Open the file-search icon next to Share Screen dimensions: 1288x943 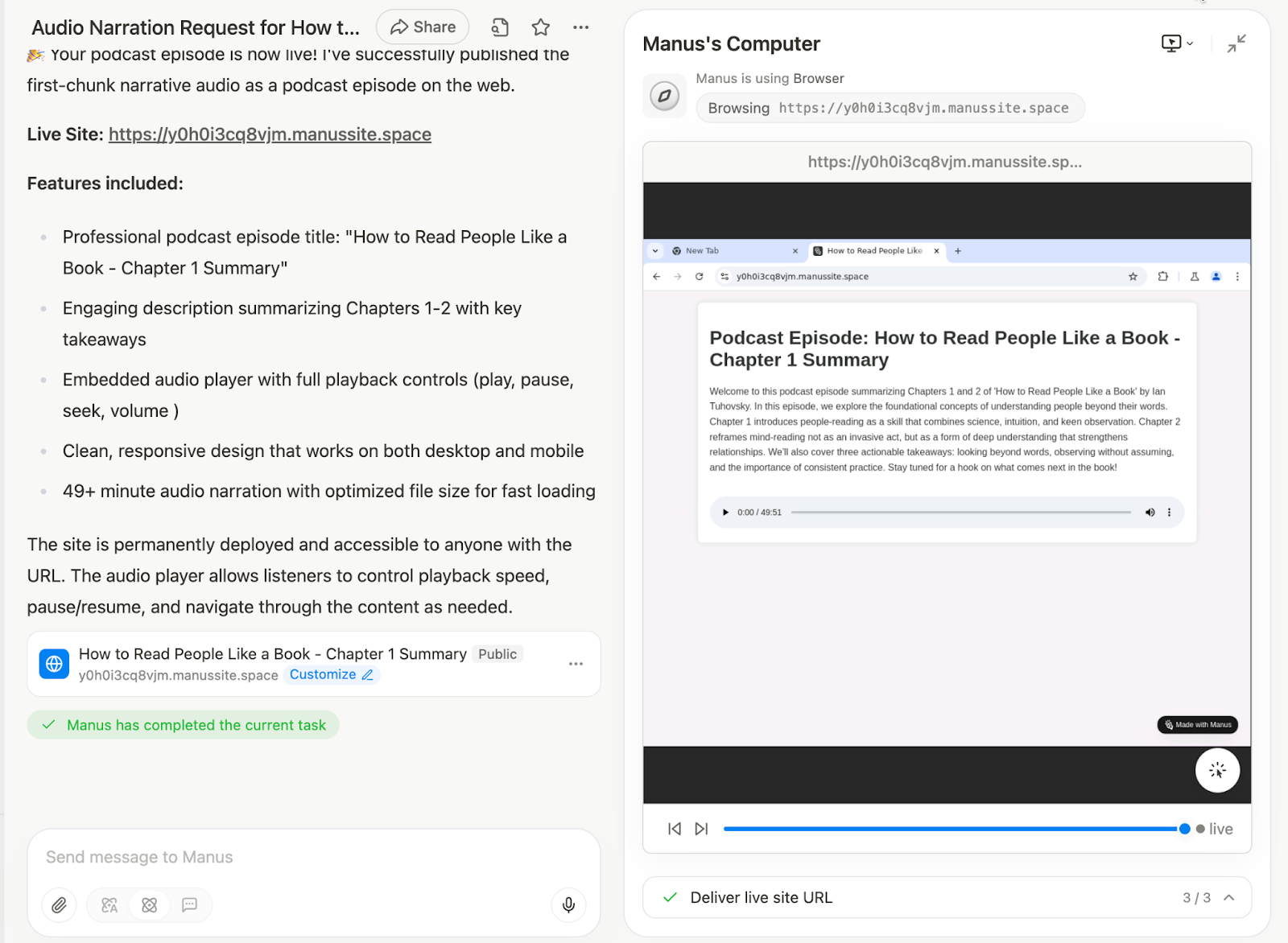(x=500, y=27)
